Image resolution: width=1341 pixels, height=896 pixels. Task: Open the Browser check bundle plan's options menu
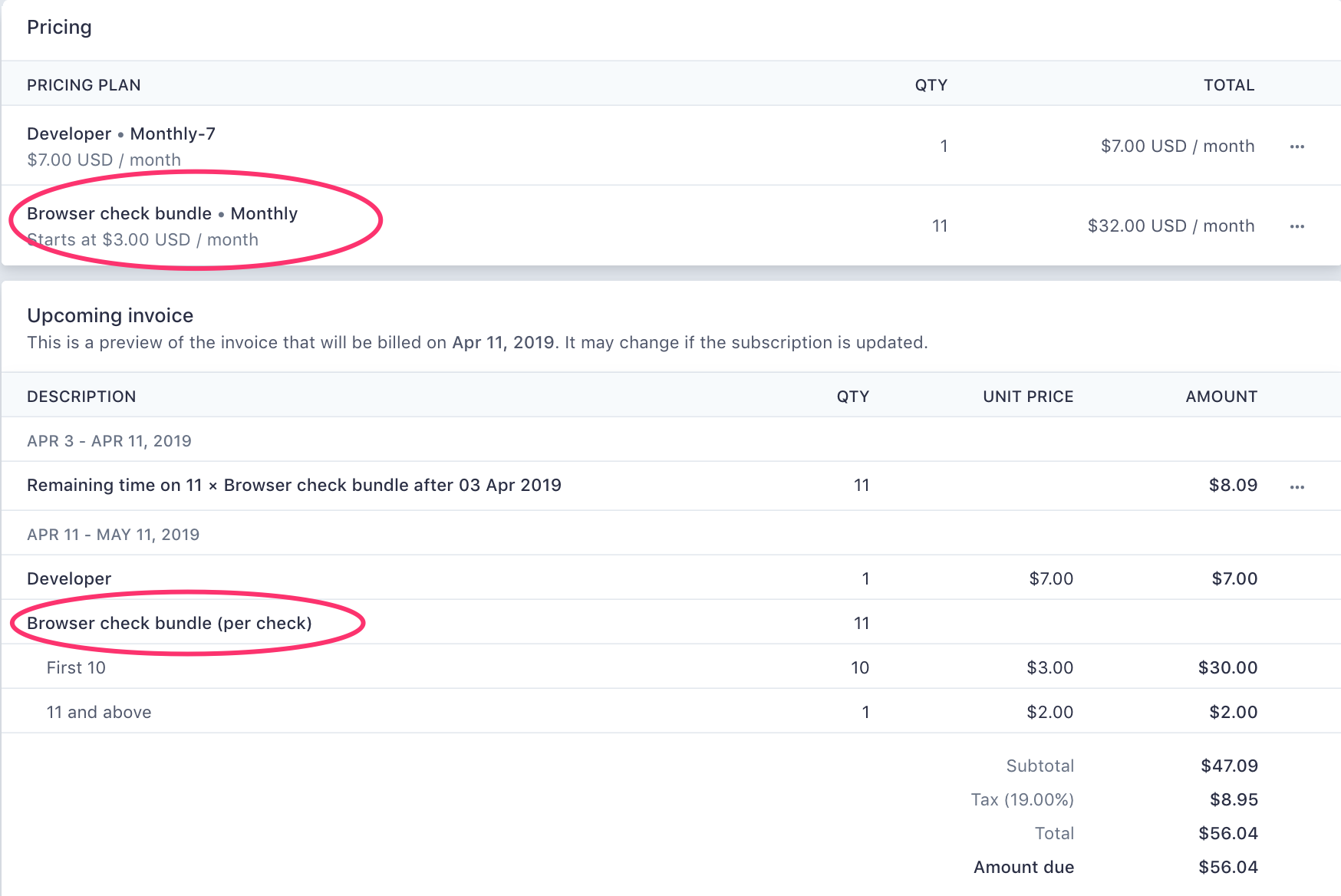1297,226
